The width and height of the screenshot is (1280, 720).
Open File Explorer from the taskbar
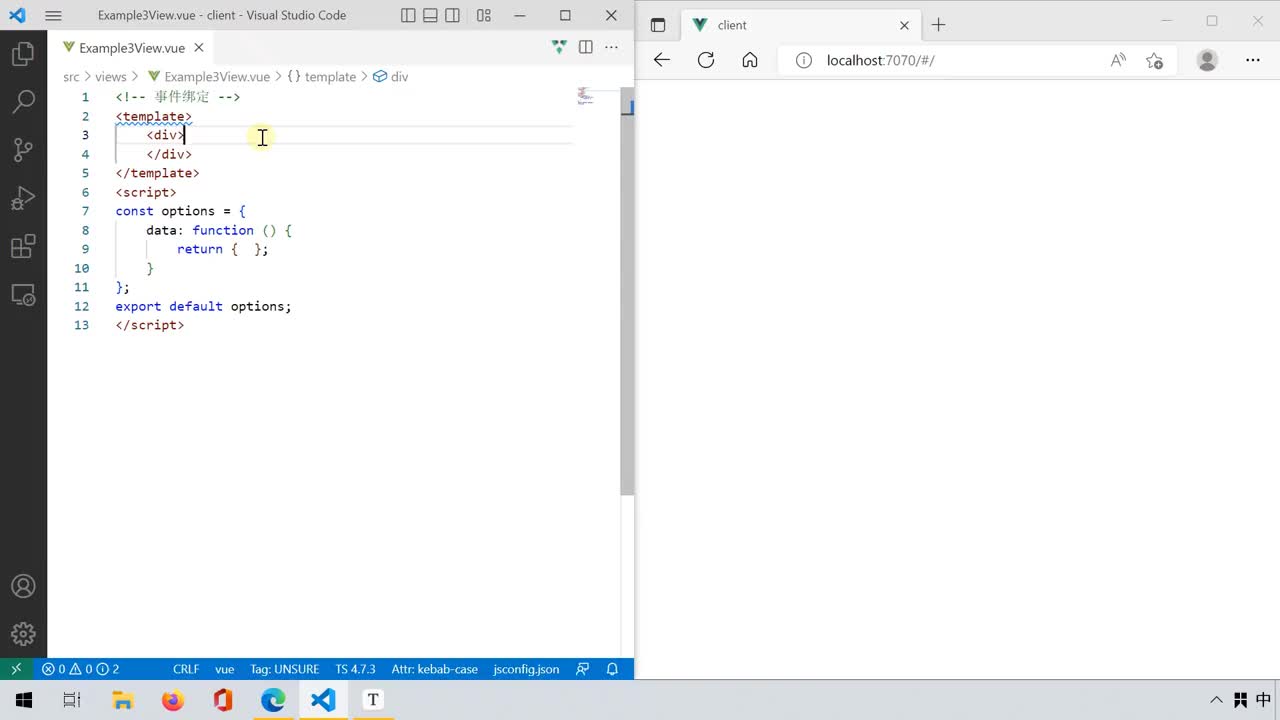(122, 700)
